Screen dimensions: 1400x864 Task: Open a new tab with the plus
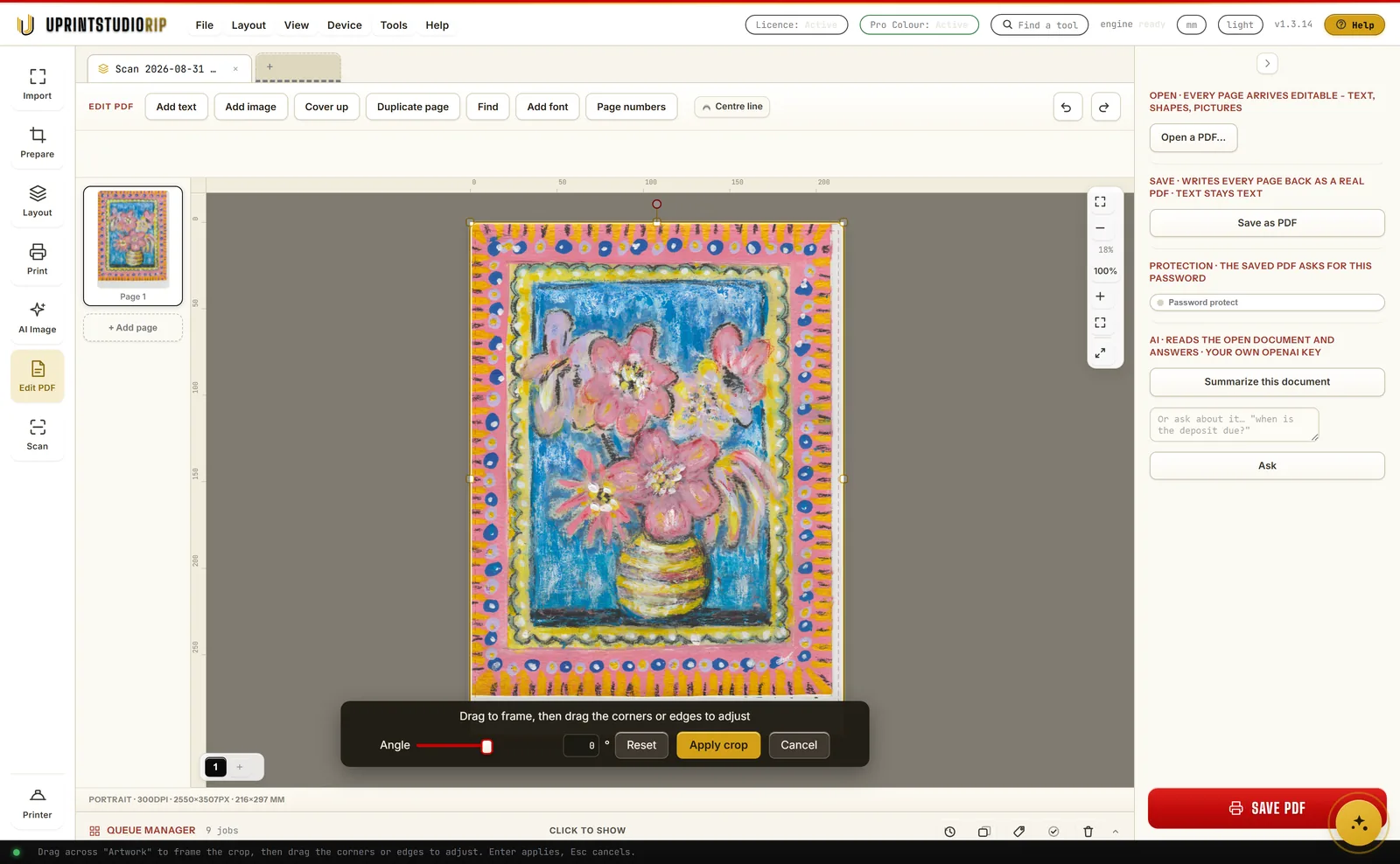tap(269, 66)
